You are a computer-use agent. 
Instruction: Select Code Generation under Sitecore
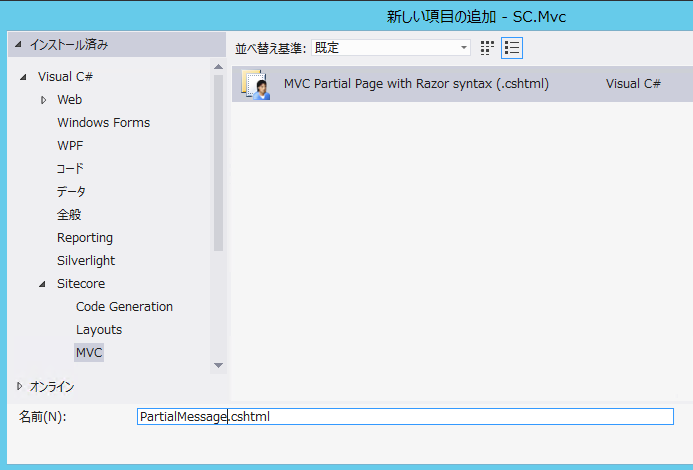[124, 306]
